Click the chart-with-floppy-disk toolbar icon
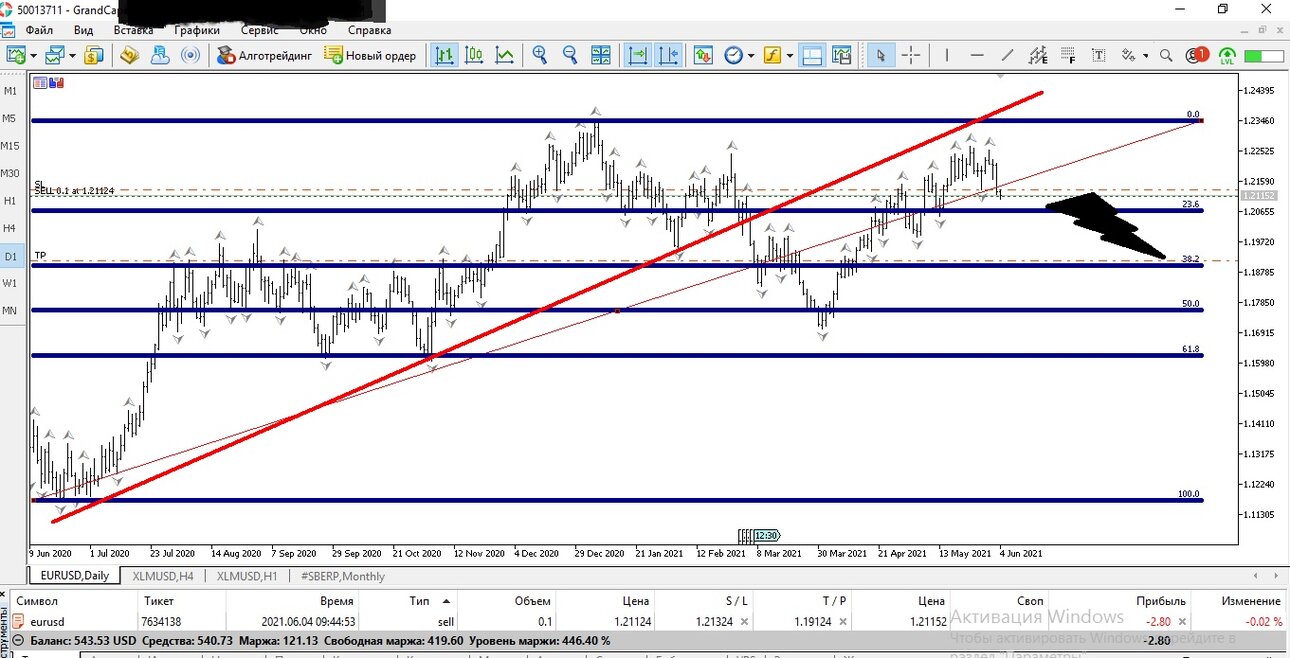 point(841,55)
